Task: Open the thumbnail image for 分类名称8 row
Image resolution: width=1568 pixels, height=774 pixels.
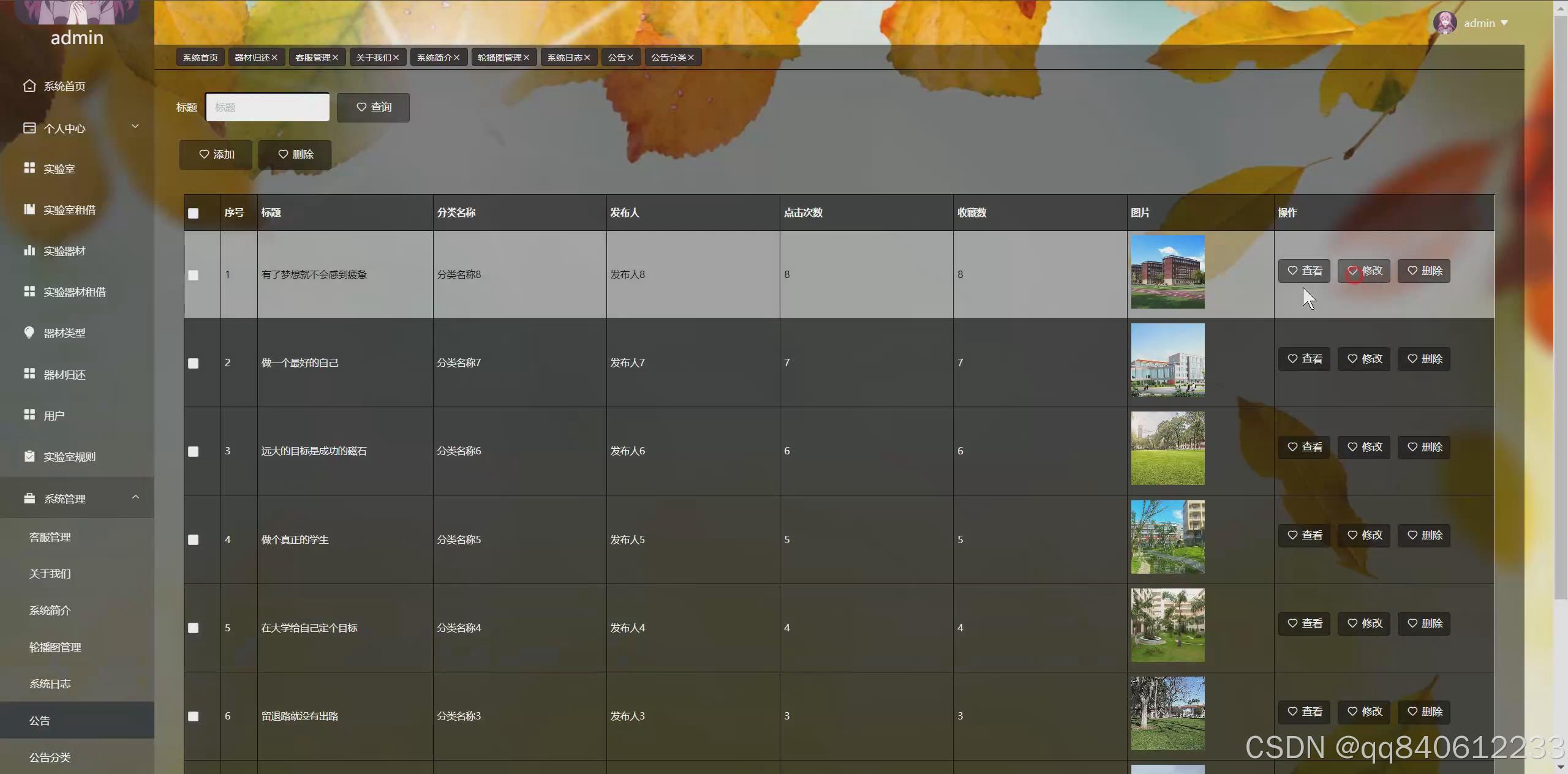Action: (x=1167, y=272)
